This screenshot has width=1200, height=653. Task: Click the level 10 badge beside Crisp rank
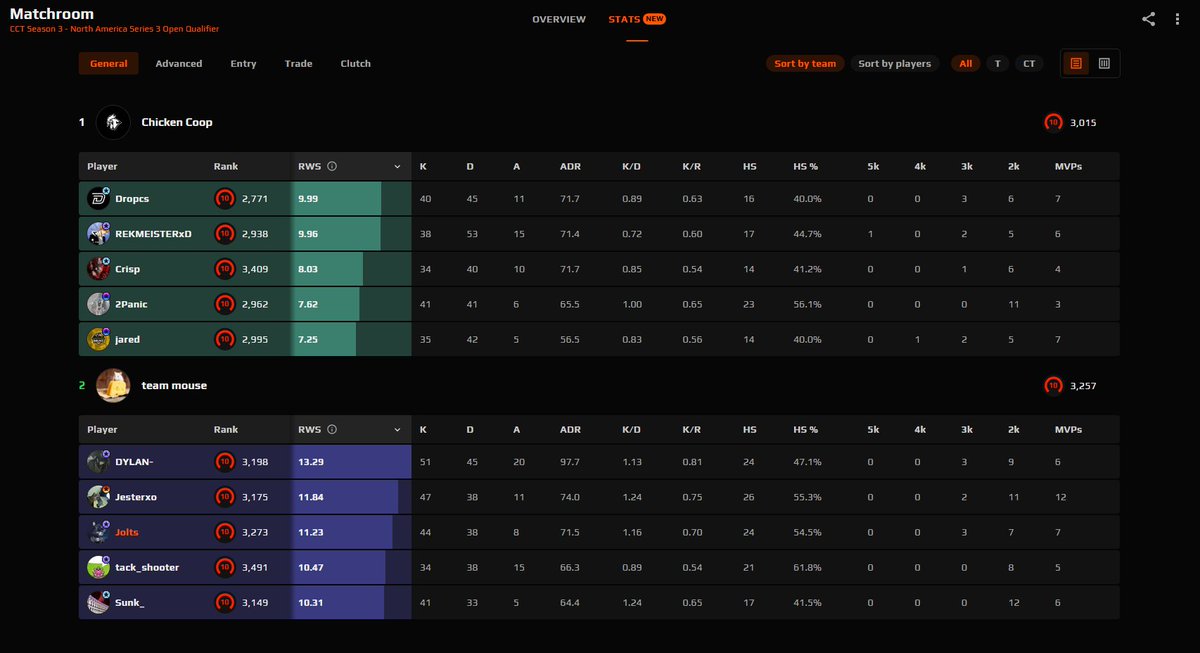[225, 268]
